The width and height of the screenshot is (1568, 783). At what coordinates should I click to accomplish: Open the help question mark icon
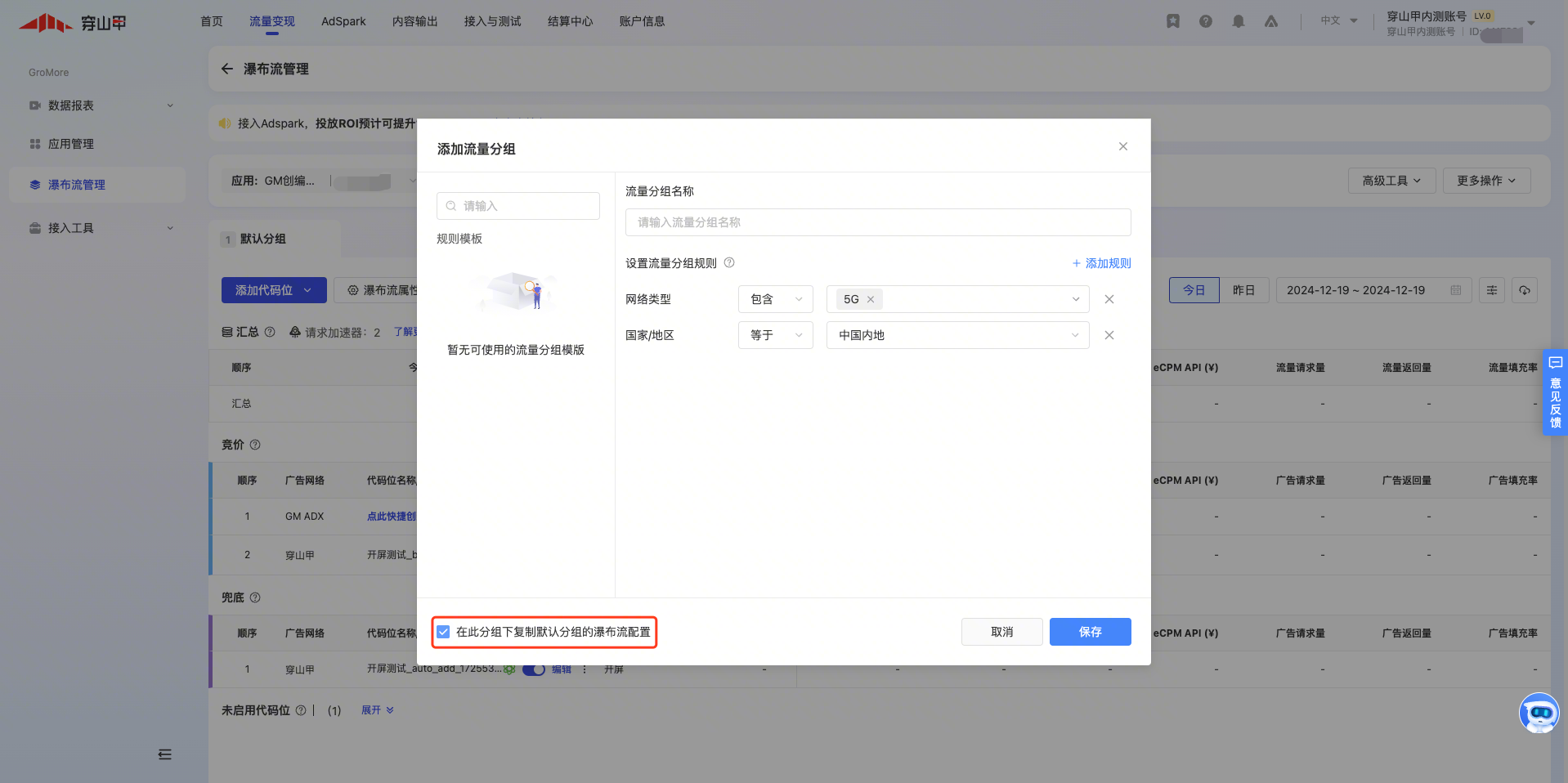[x=1206, y=21]
